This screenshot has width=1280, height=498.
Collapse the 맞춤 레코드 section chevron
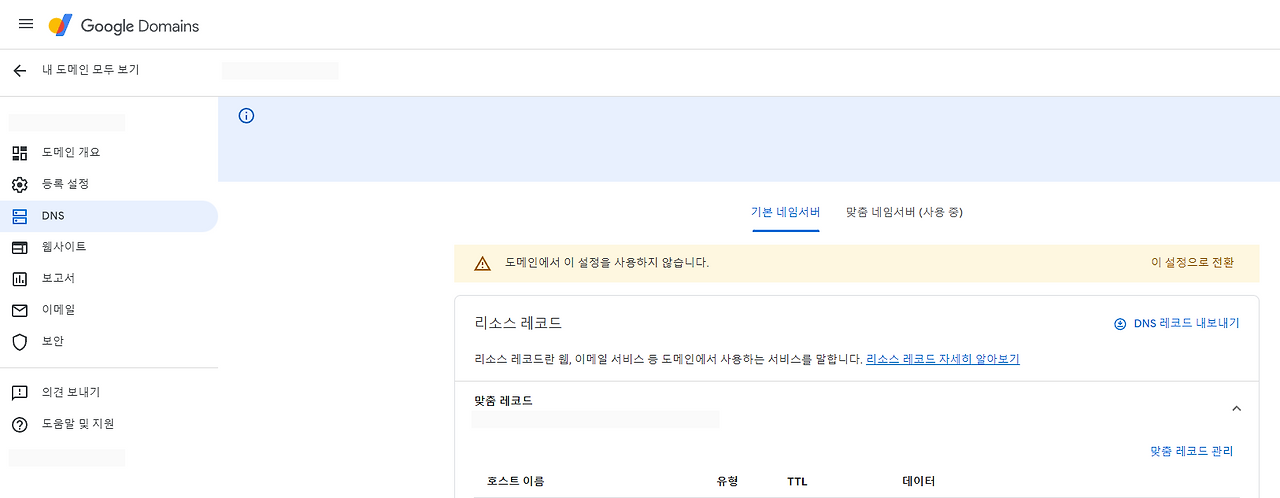click(1236, 409)
